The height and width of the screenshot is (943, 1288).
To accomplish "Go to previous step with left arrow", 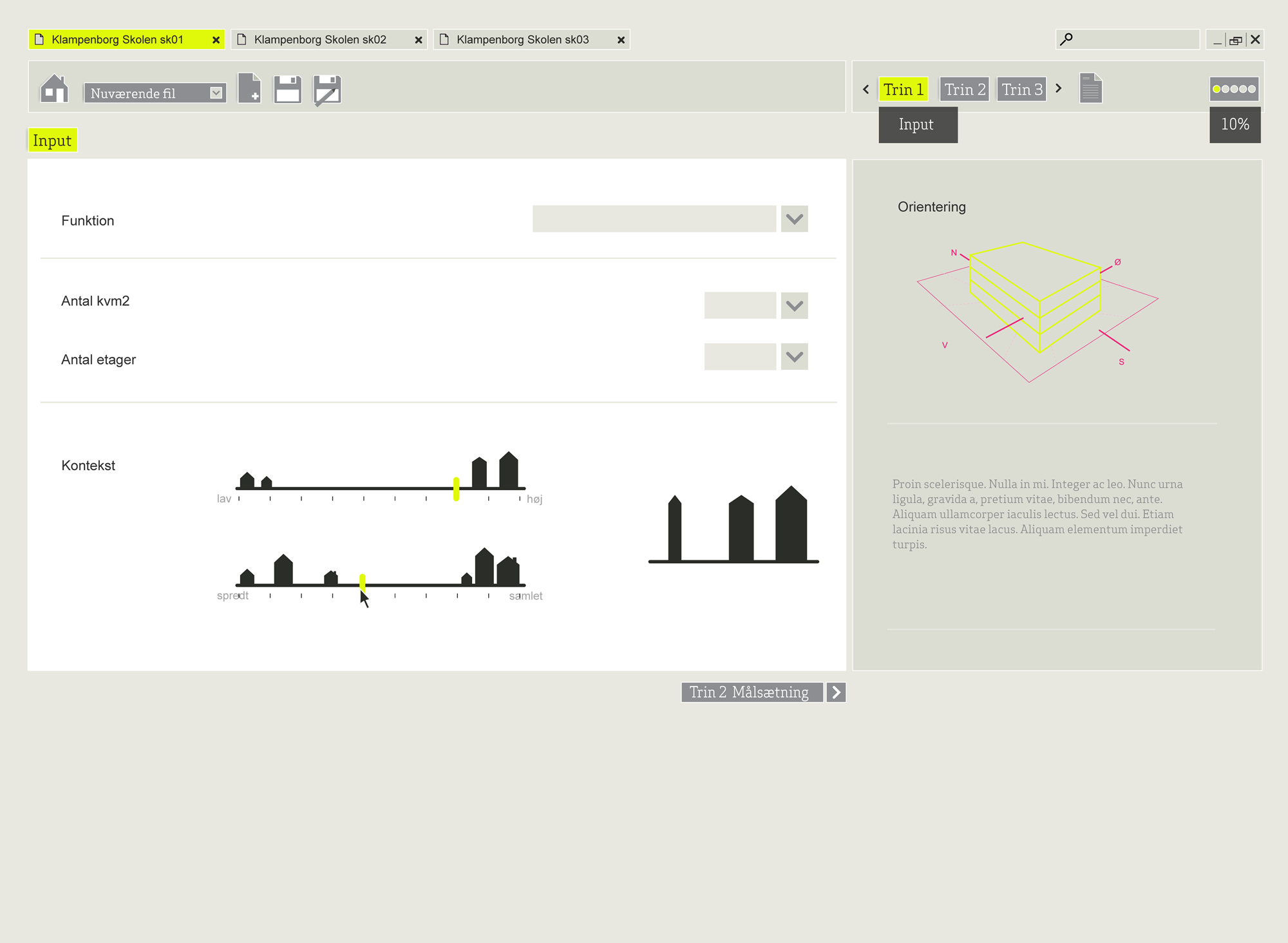I will pyautogui.click(x=866, y=89).
